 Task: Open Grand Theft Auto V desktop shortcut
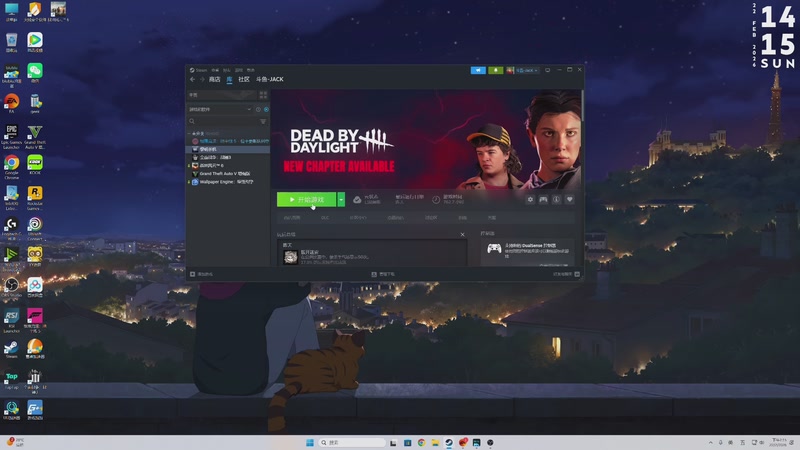pyautogui.click(x=35, y=137)
